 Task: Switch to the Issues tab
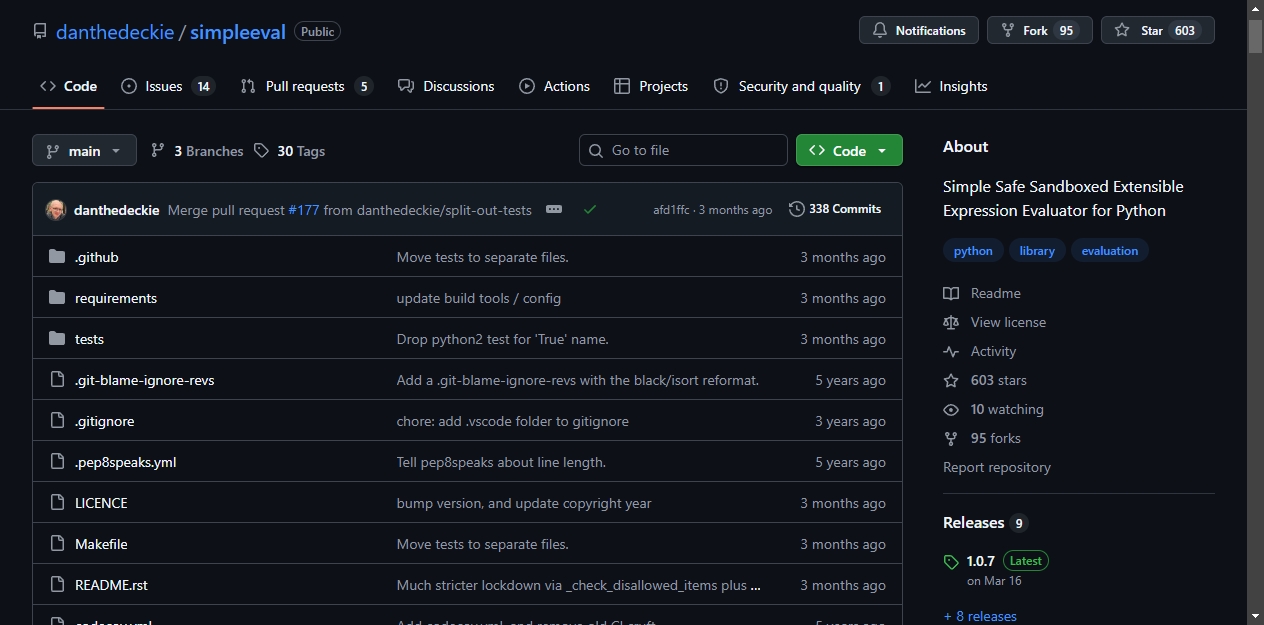[167, 86]
